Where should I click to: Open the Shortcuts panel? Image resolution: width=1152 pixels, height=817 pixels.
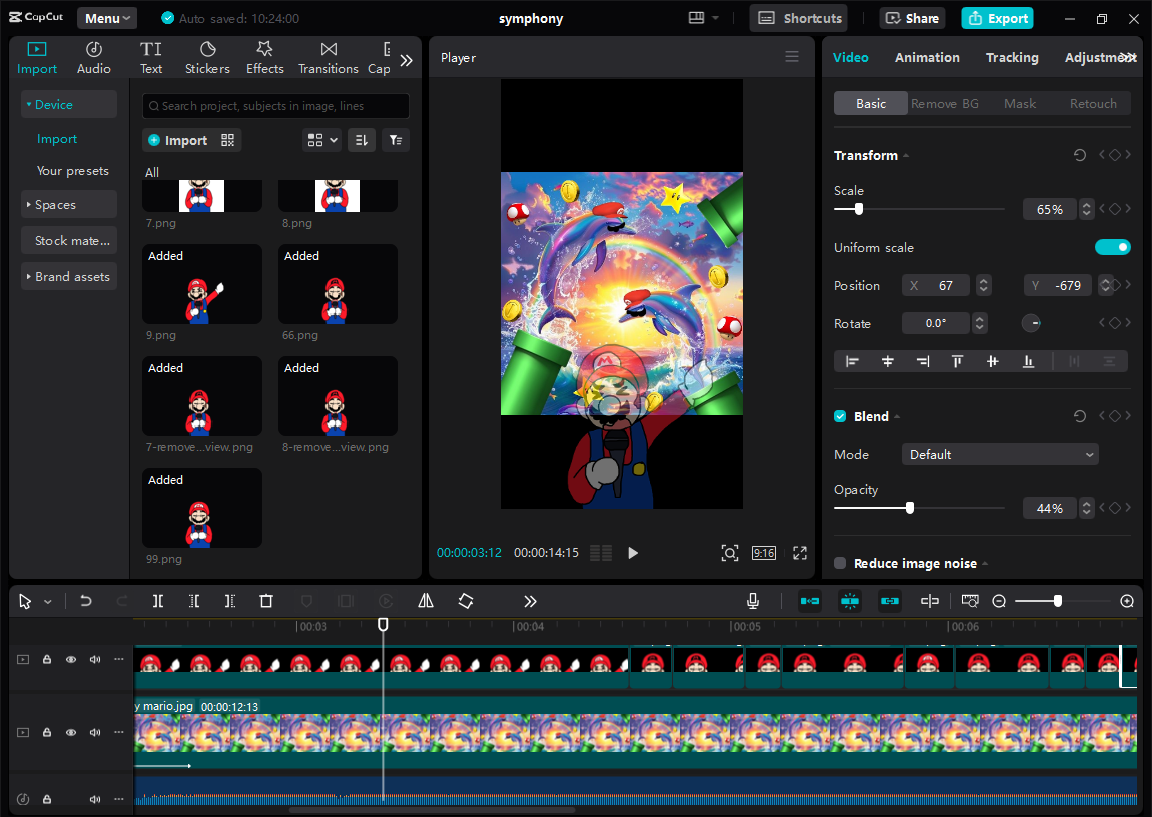799,18
